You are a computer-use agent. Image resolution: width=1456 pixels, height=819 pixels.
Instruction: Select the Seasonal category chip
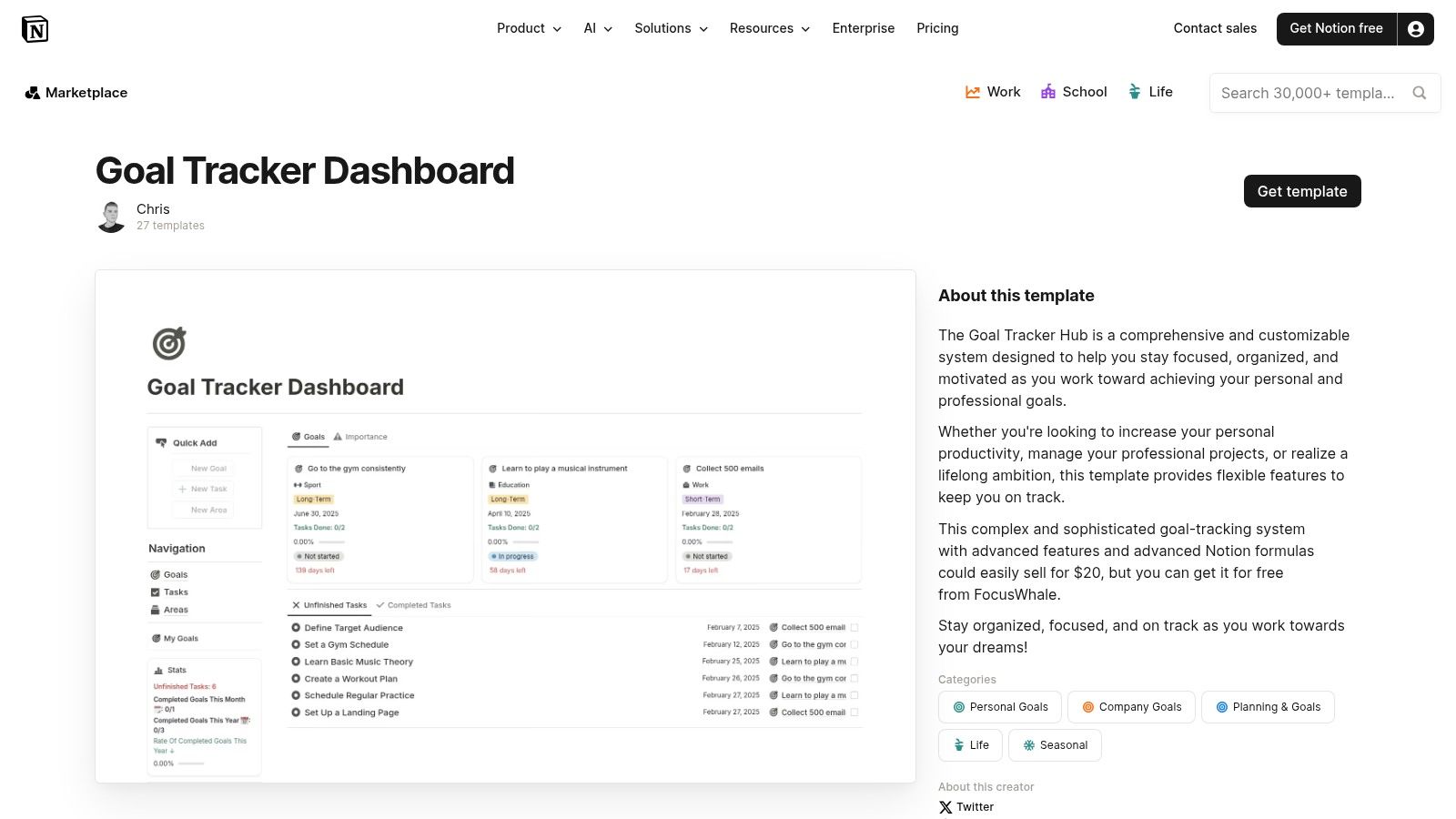[1055, 745]
